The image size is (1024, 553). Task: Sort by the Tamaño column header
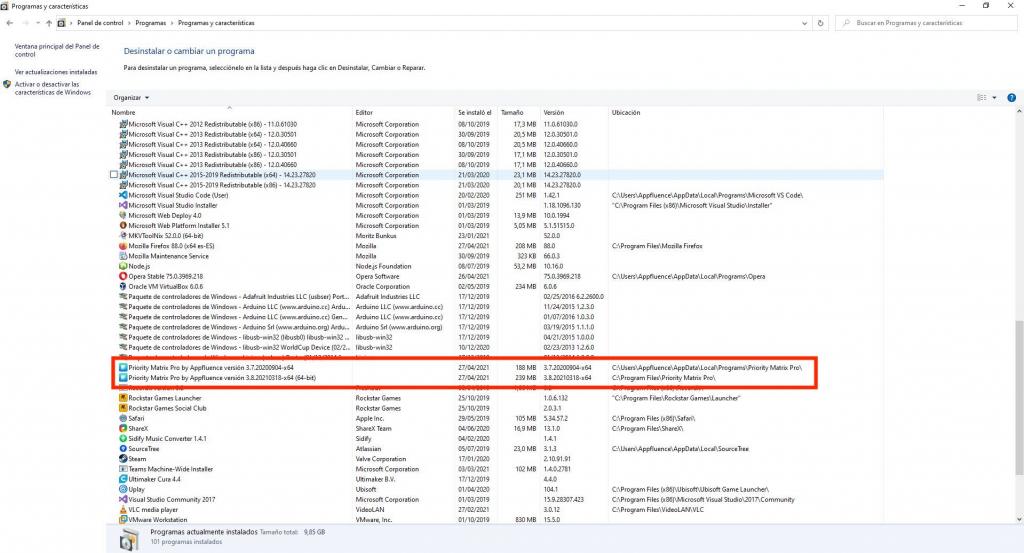pos(512,113)
